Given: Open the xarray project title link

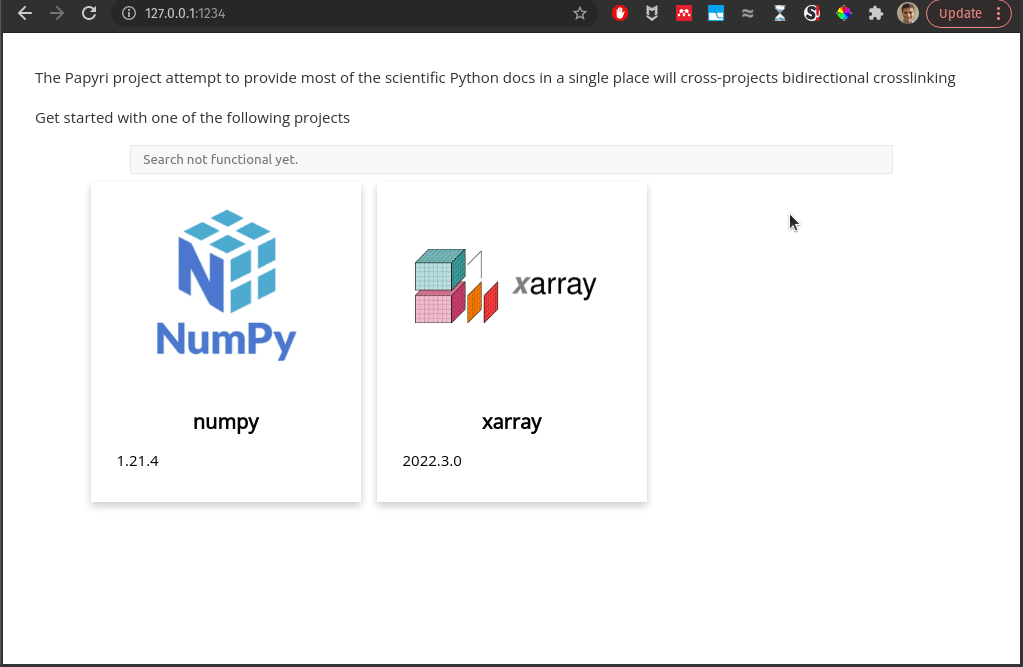Looking at the screenshot, I should click(512, 422).
